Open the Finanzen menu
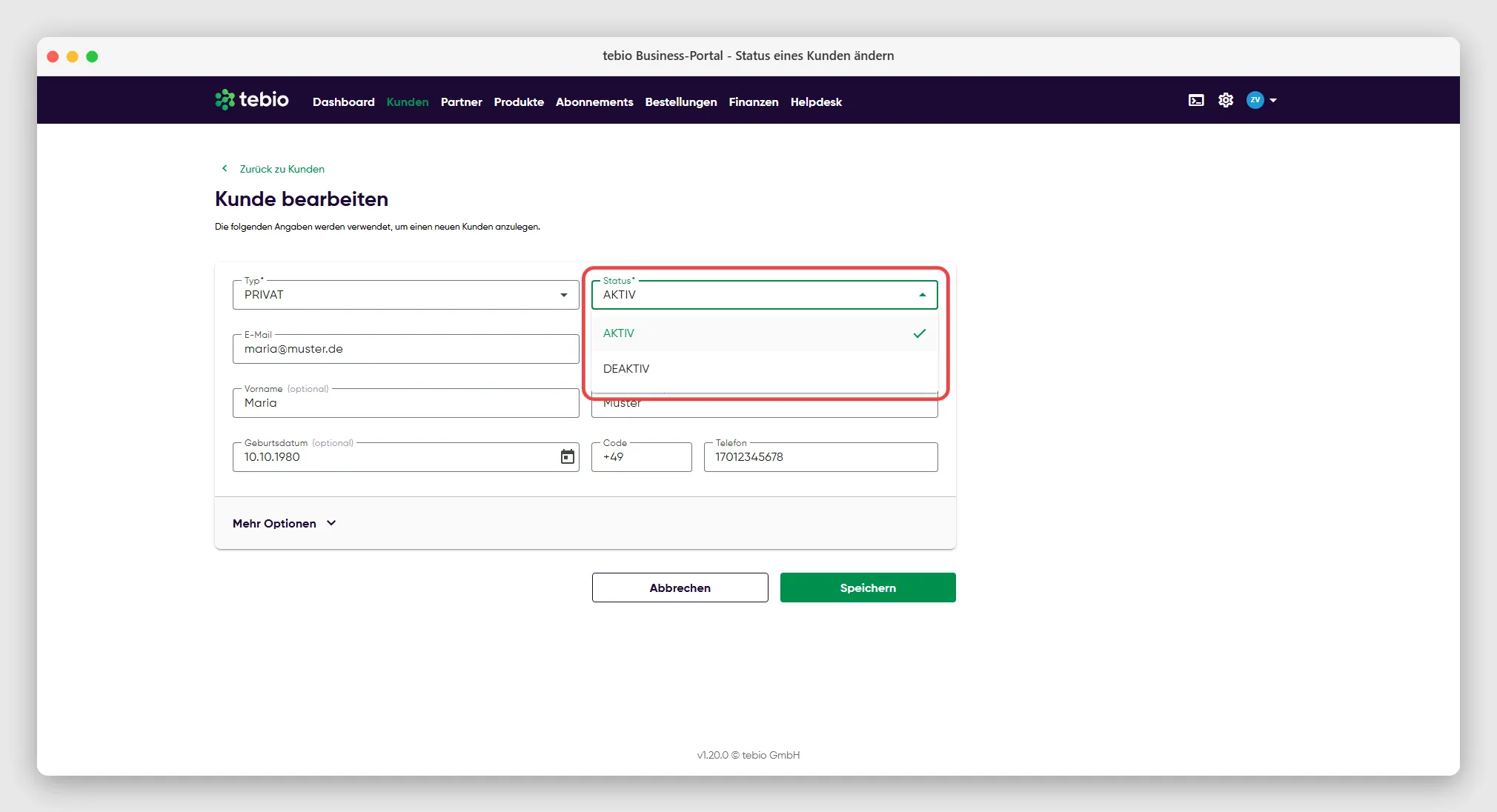The image size is (1497, 812). tap(754, 101)
